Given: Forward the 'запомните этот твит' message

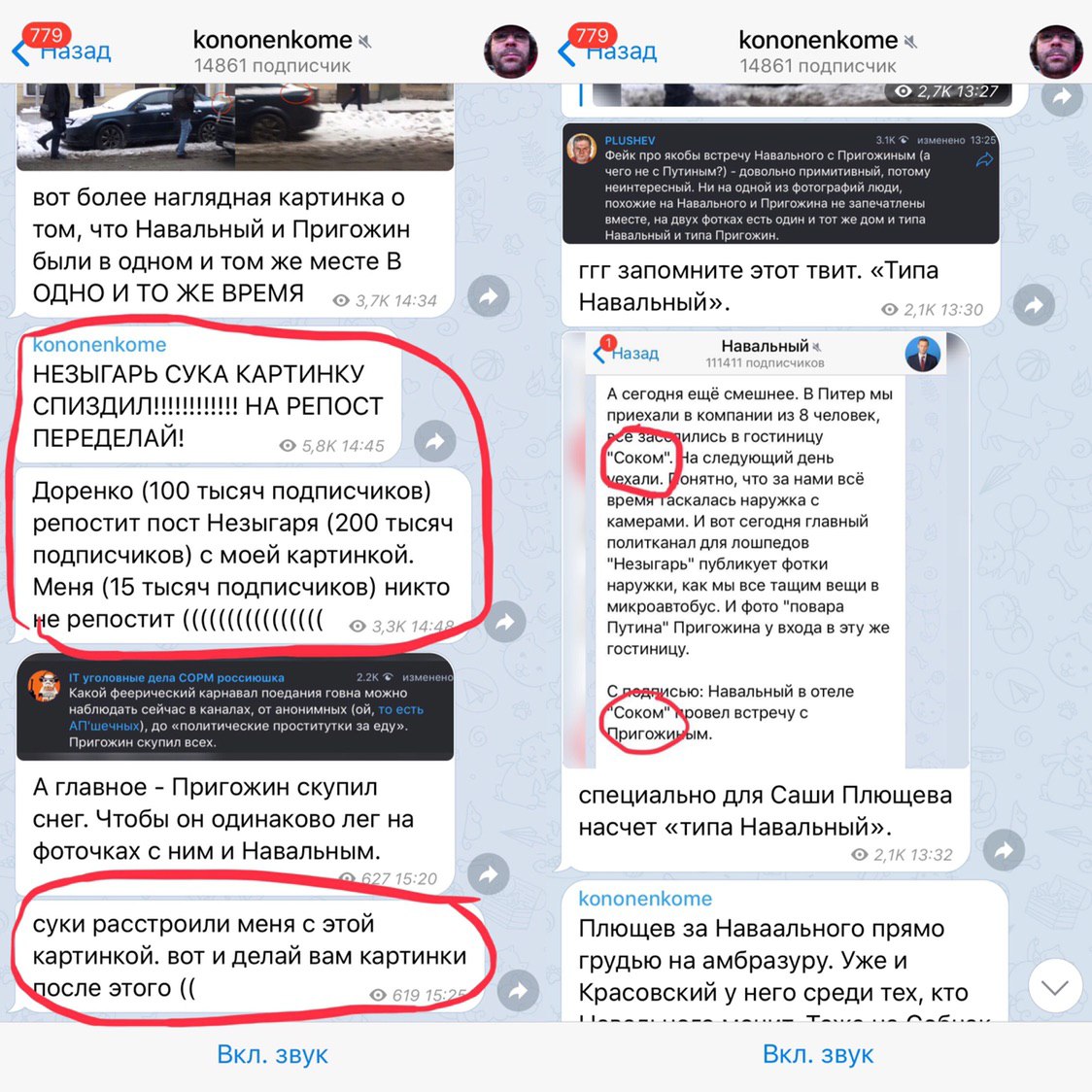Looking at the screenshot, I should [x=1035, y=304].
